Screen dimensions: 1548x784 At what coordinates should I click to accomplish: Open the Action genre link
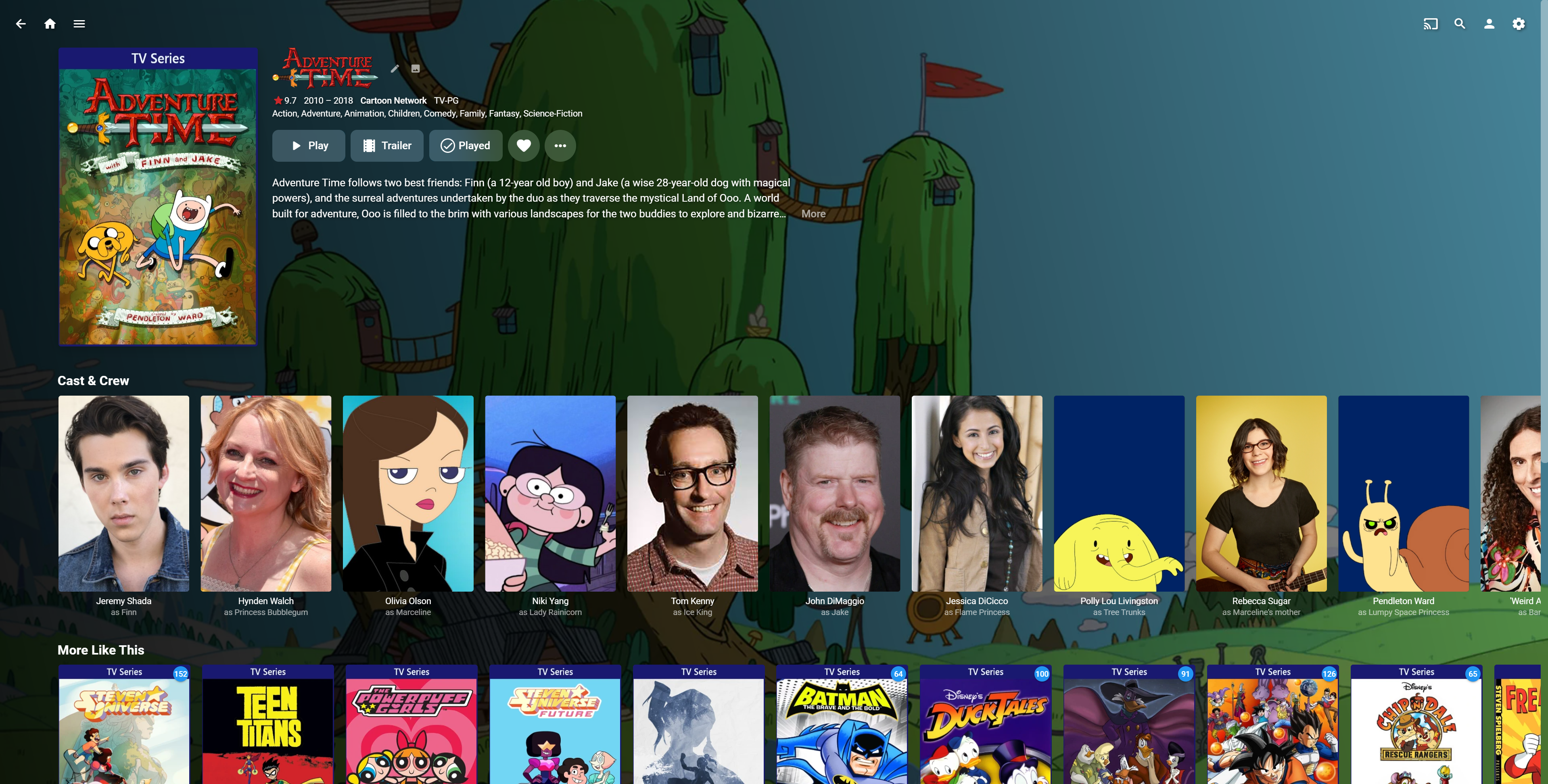point(285,114)
